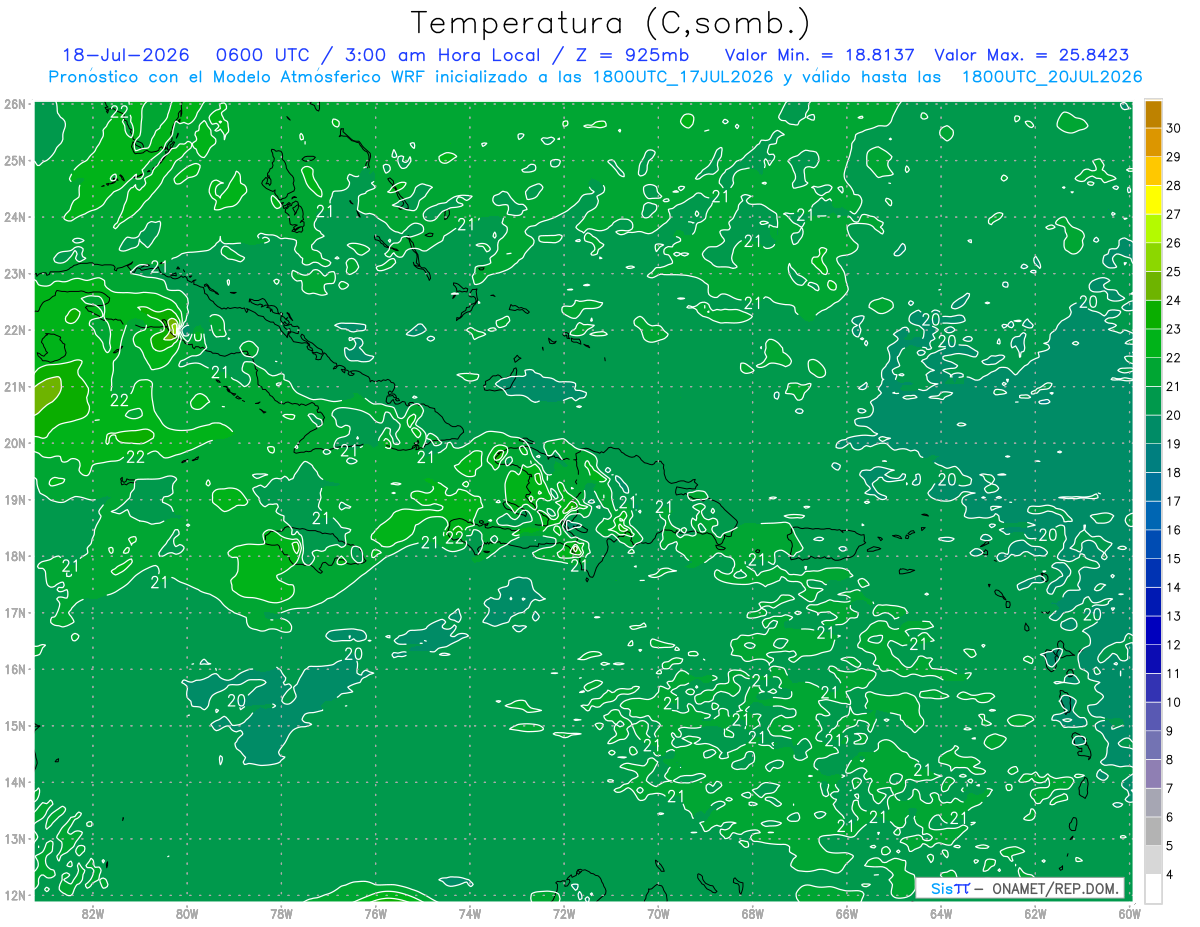
Task: Click the "60W" longitude axis label
Action: (x=1129, y=913)
